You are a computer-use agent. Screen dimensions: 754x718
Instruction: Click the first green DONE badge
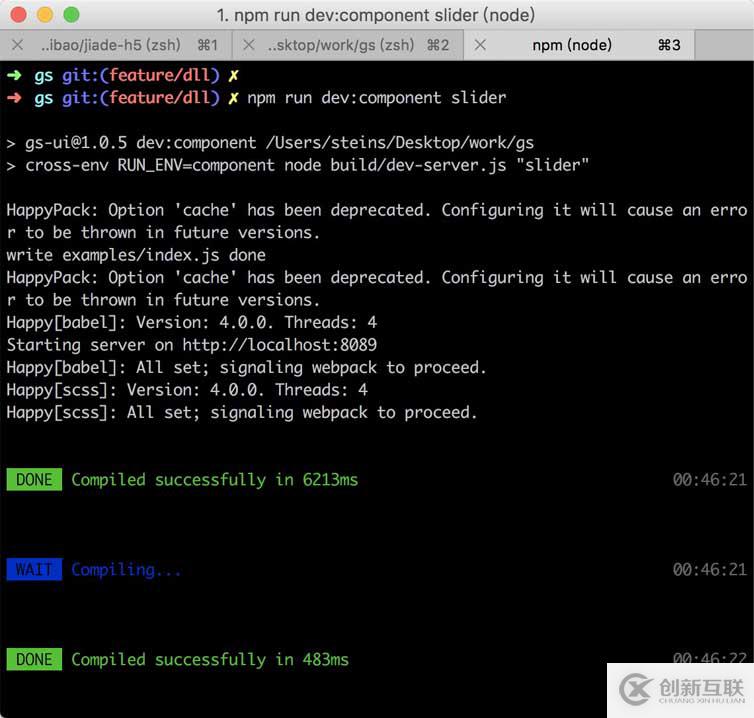(34, 479)
